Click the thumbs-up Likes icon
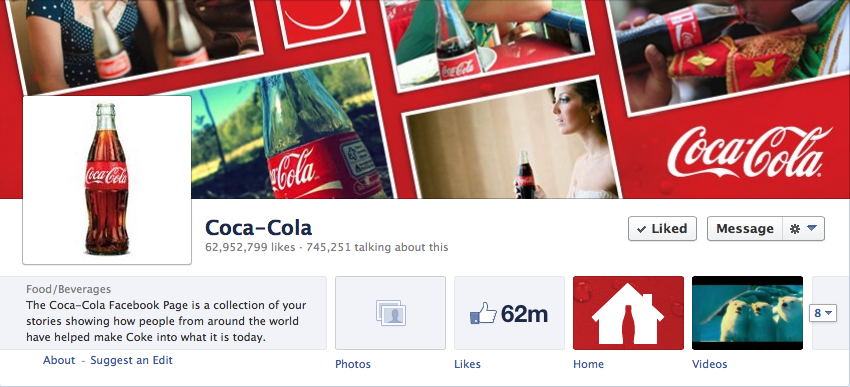This screenshot has width=850, height=387. point(483,313)
